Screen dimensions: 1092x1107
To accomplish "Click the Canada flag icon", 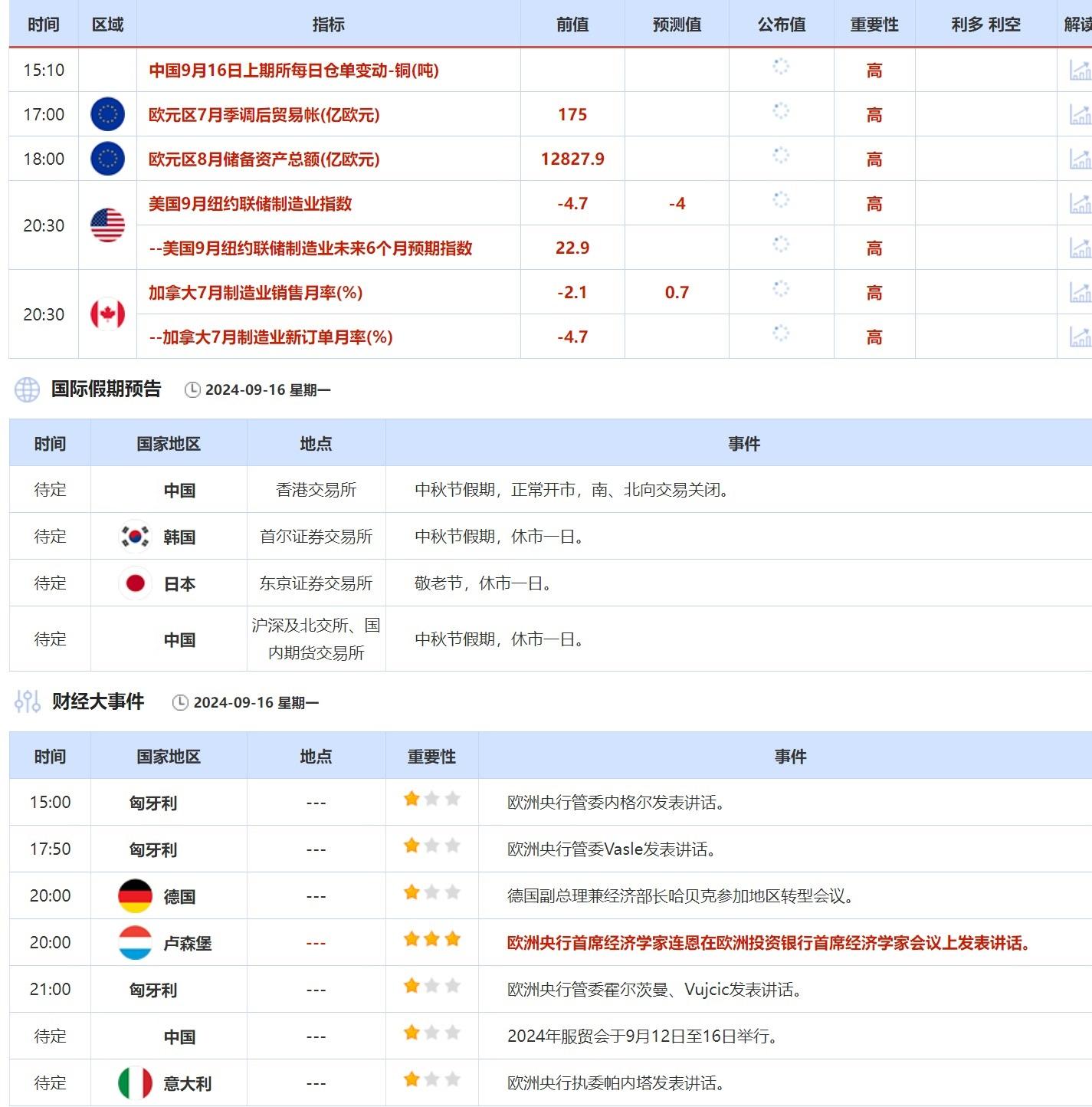I will click(x=107, y=314).
